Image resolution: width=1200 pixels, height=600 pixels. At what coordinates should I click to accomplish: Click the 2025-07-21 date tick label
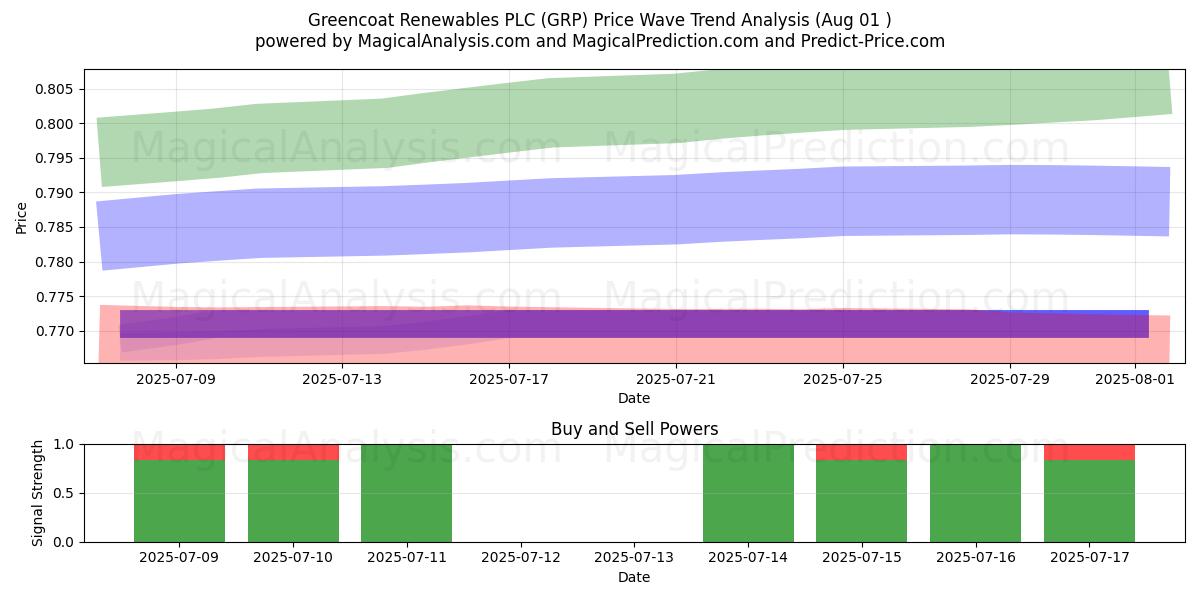pyautogui.click(x=676, y=379)
